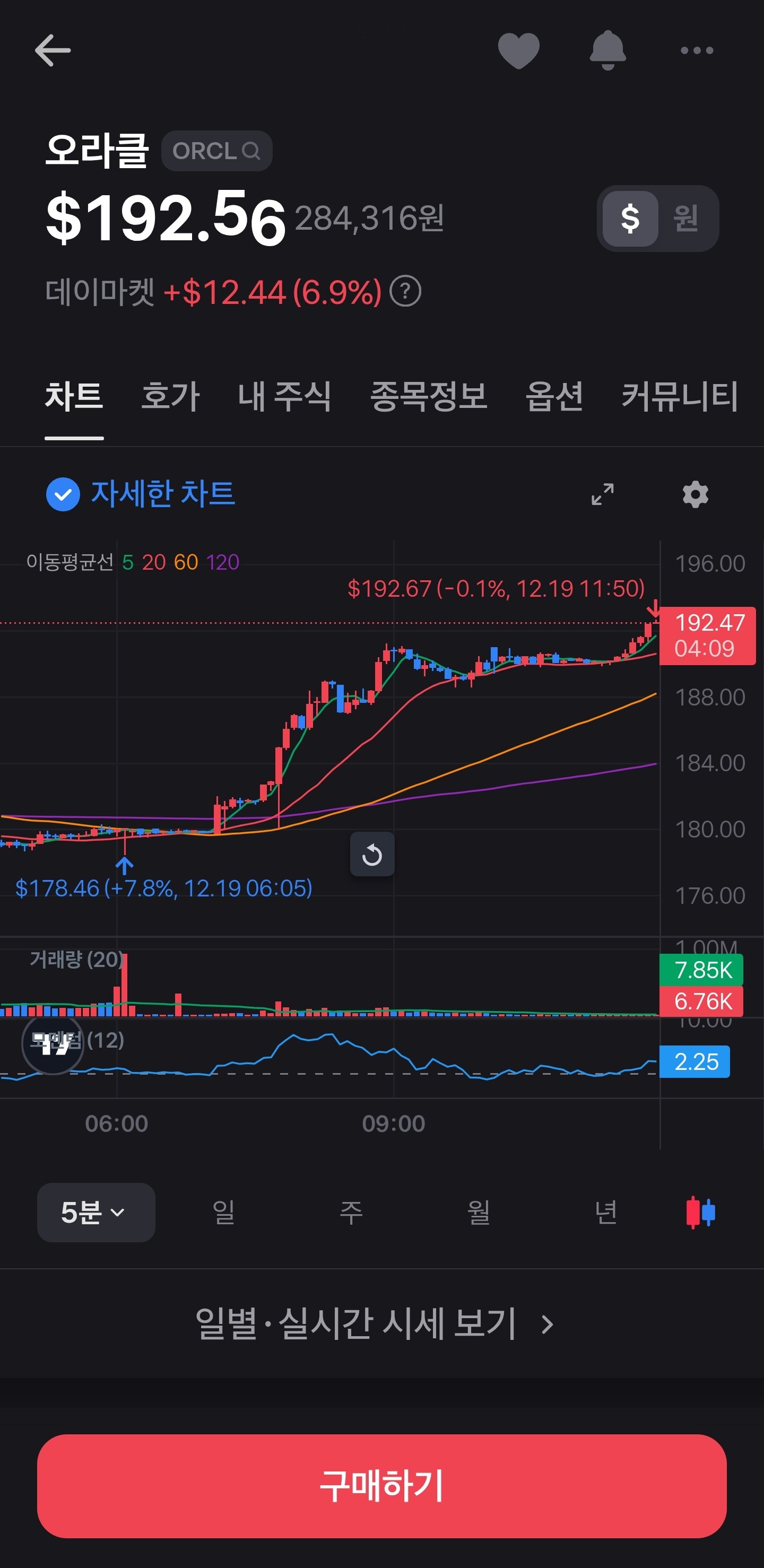
Task: Tap the 거래량 (20) volume indicator label
Action: click(x=77, y=960)
